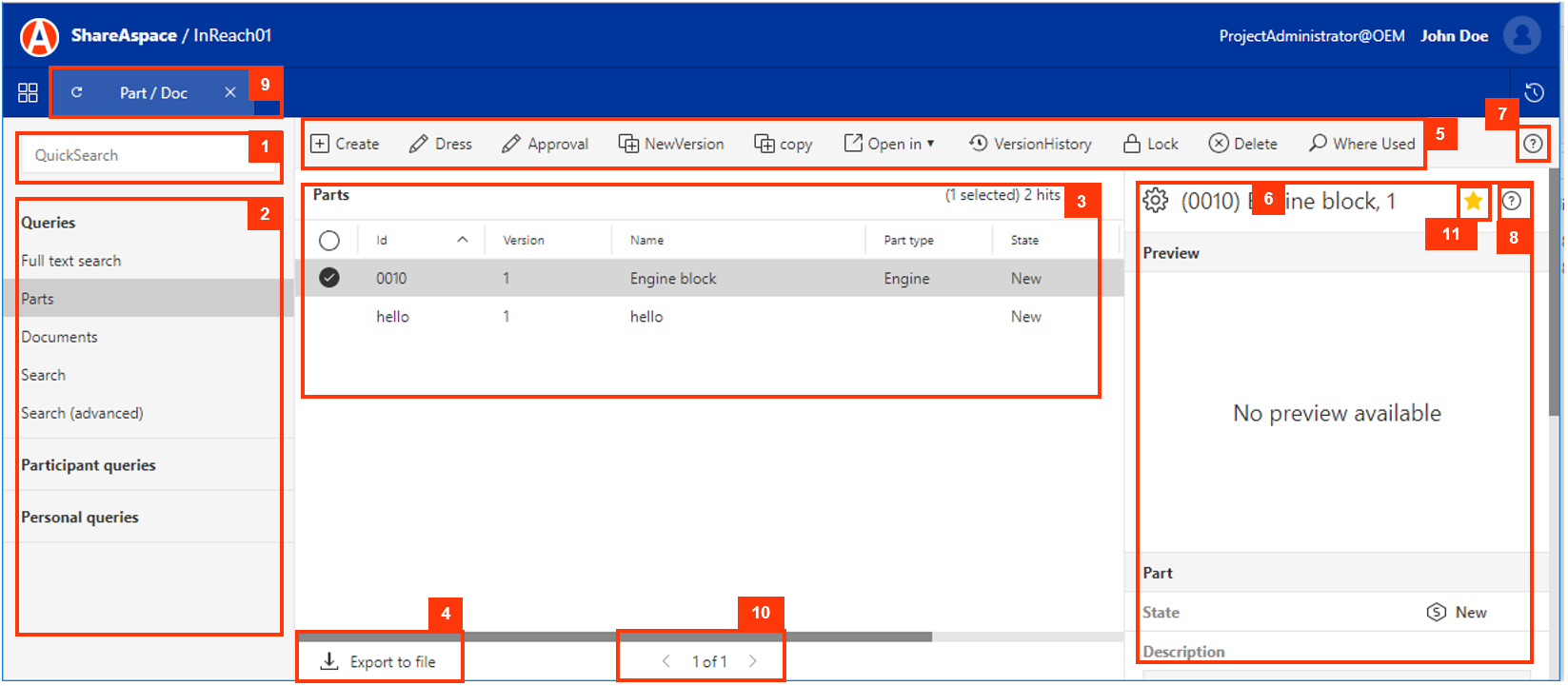Viewport: 1568px width, 686px height.
Task: Open the Documents query
Action: tap(59, 337)
